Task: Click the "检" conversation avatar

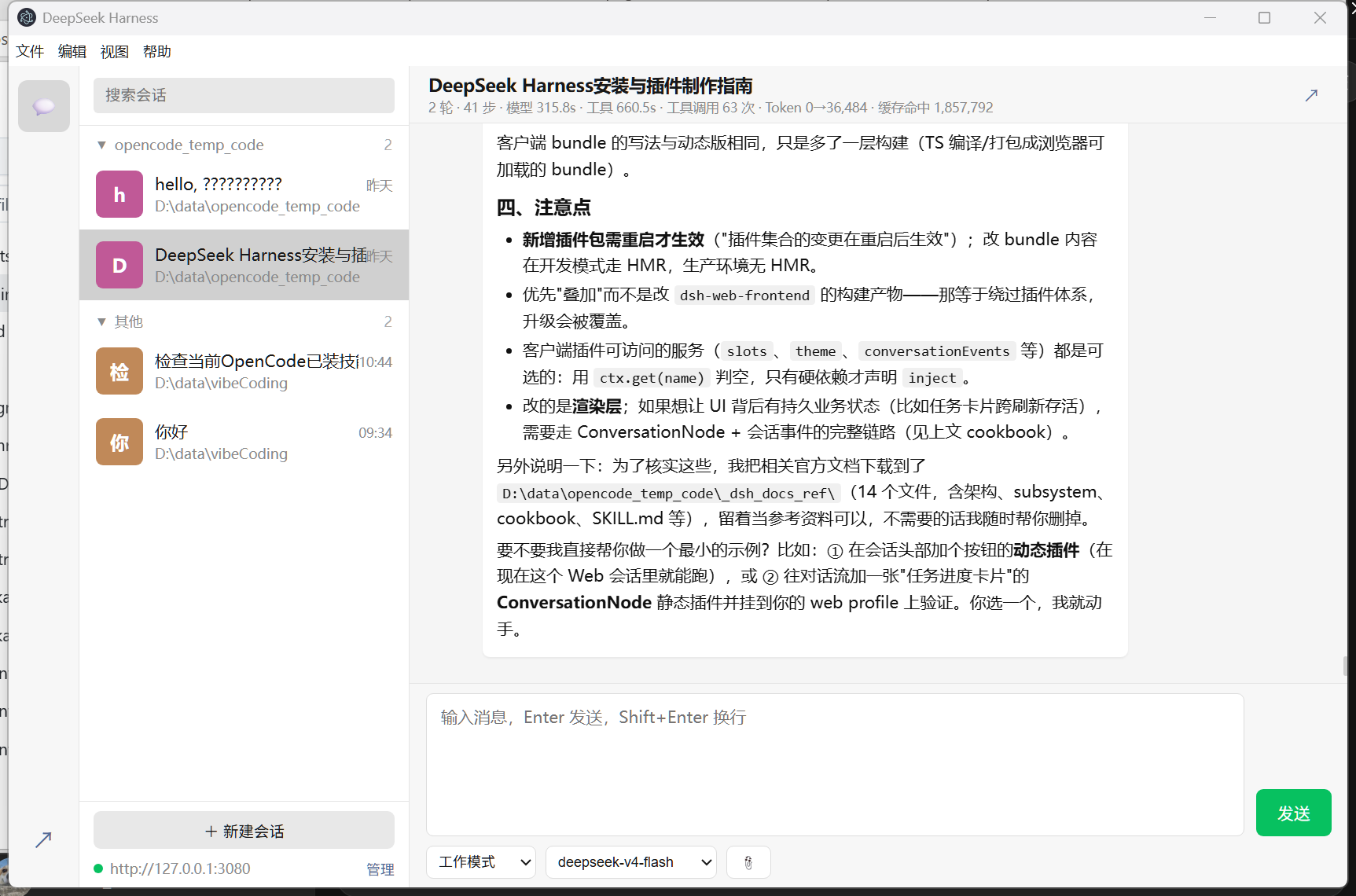Action: tap(119, 371)
